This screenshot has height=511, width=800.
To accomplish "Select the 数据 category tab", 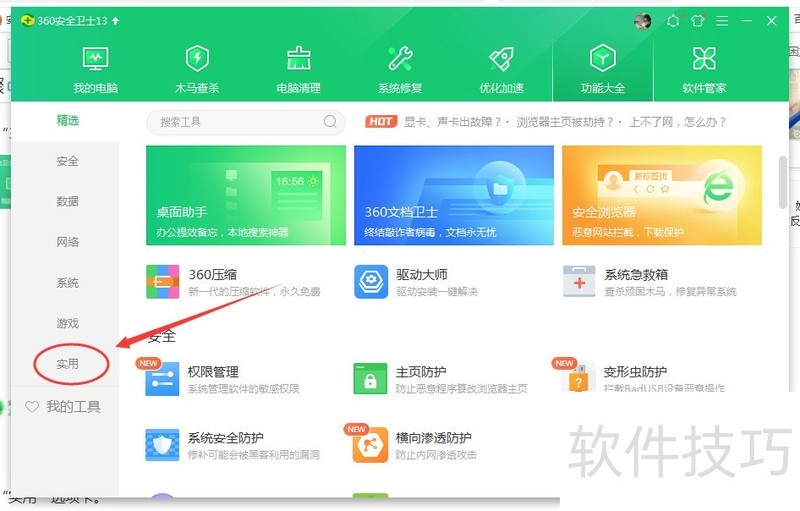I will [67, 201].
